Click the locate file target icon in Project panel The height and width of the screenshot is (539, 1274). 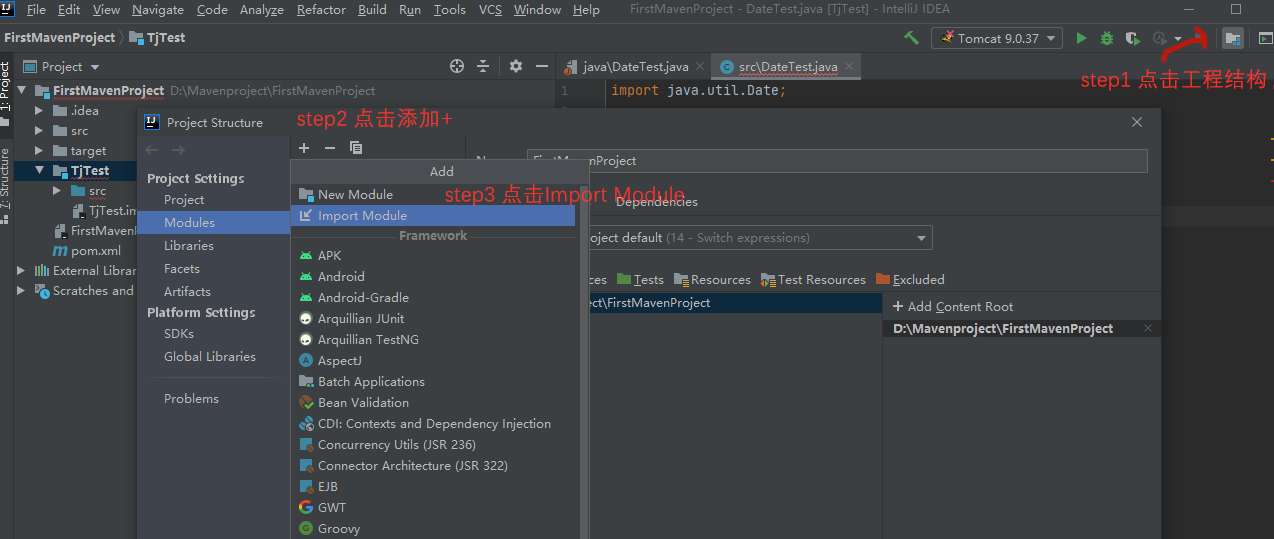(457, 66)
